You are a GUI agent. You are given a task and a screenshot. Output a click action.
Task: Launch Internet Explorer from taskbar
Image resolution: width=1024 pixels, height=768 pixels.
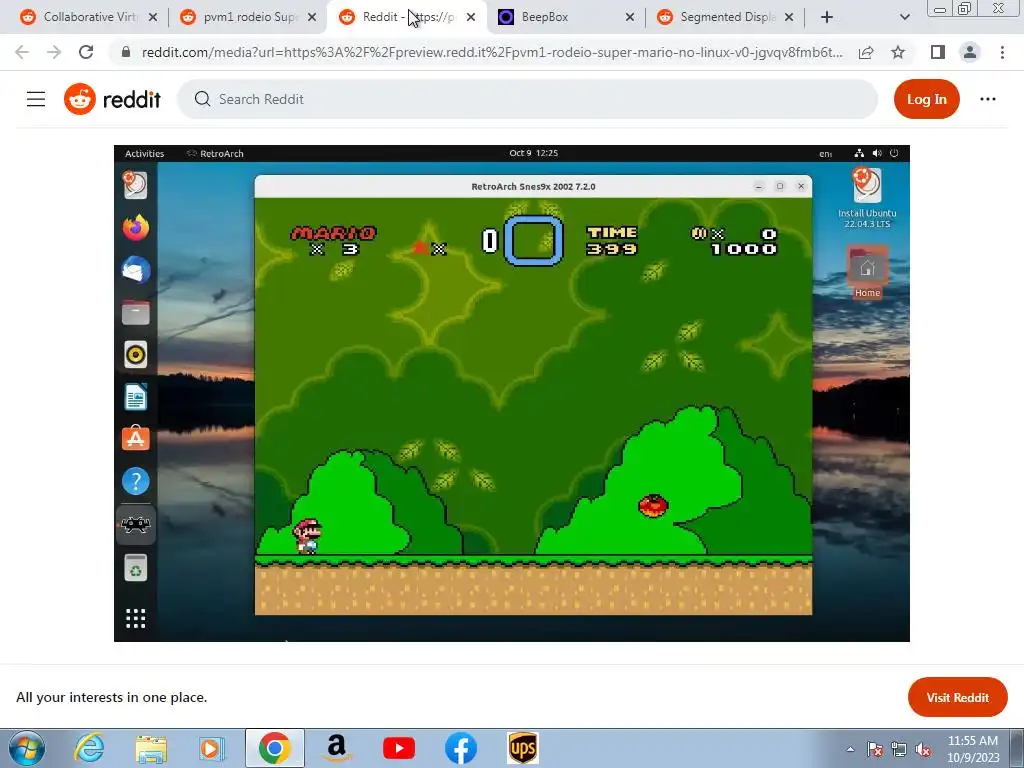pos(89,748)
